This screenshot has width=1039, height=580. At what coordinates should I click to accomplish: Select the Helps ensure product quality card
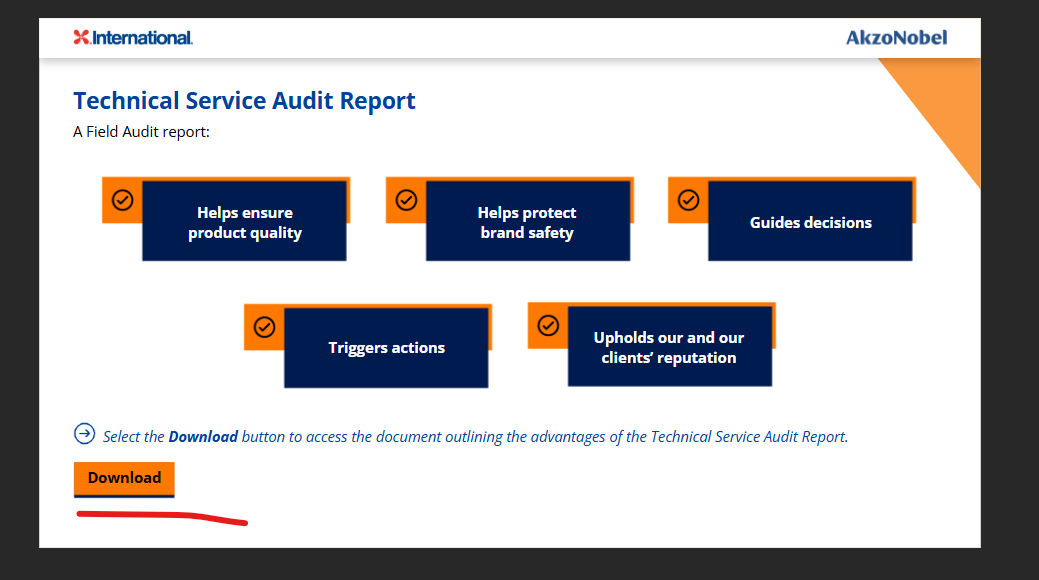(244, 222)
